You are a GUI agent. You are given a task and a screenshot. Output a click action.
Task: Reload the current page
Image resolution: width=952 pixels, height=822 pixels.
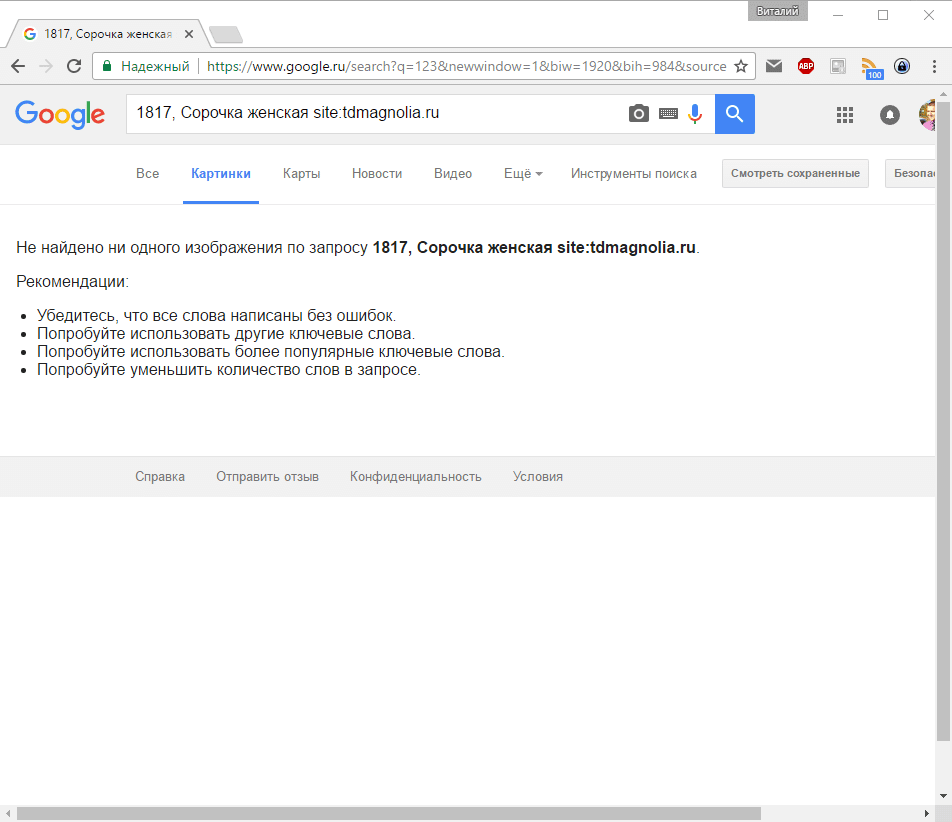coord(74,66)
